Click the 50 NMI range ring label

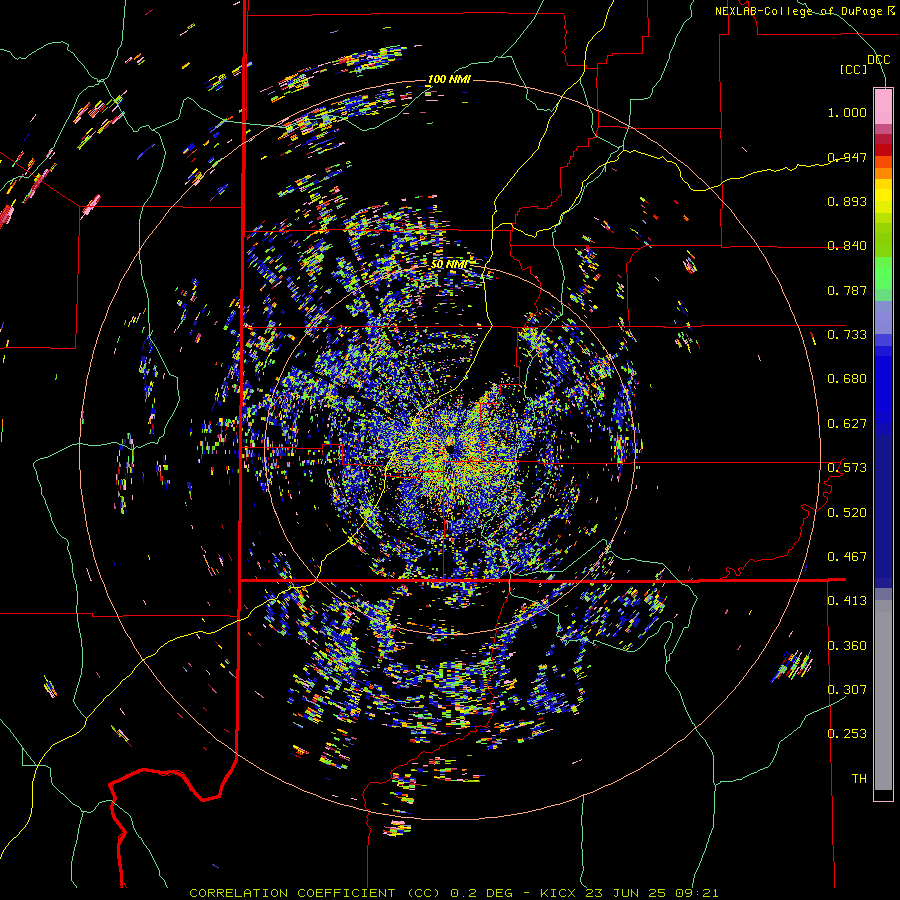pyautogui.click(x=449, y=264)
